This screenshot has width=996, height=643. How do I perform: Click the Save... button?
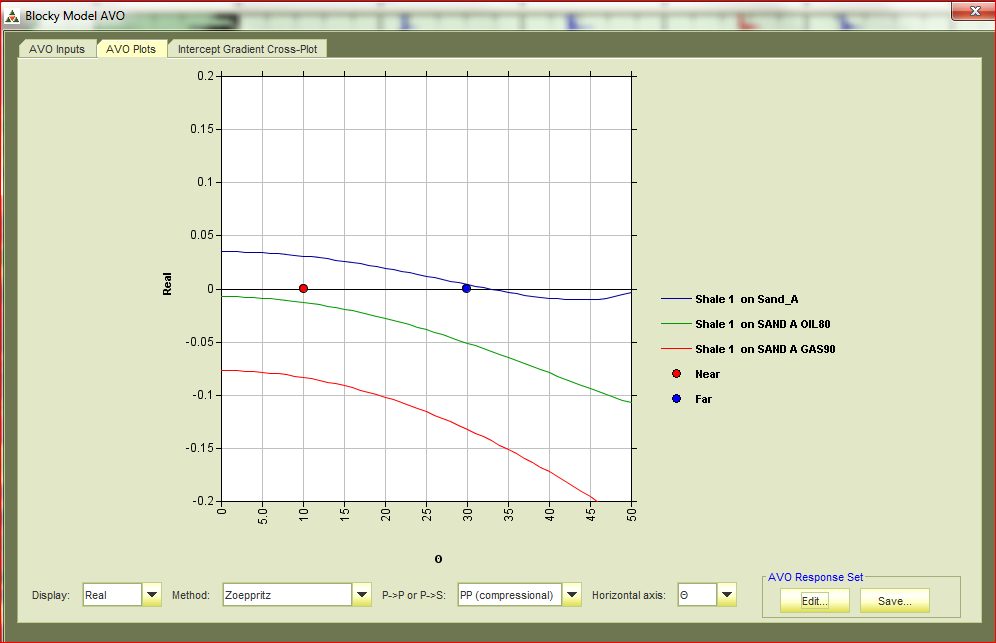tap(894, 601)
